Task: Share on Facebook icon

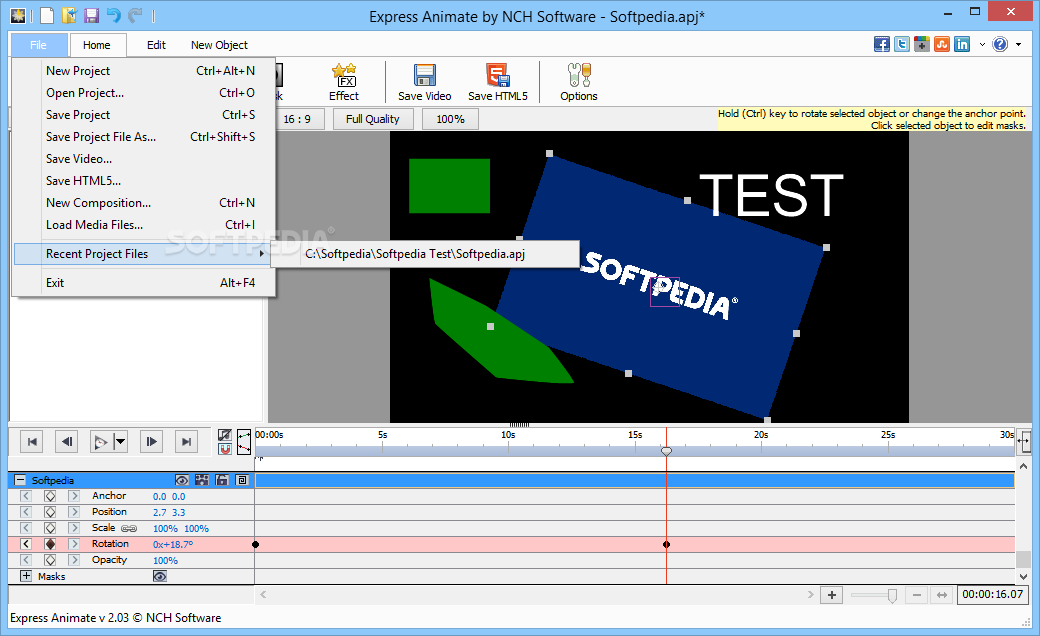Action: (x=881, y=44)
